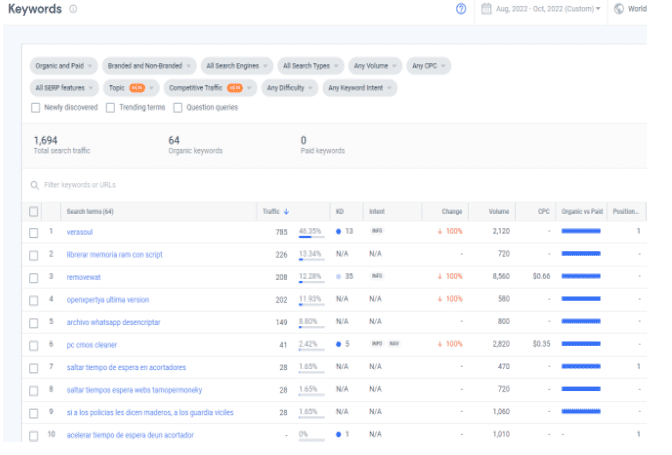Screen dimensions: 672x455
Task: Click the globe icon for Worldwide region
Action: point(619,9)
